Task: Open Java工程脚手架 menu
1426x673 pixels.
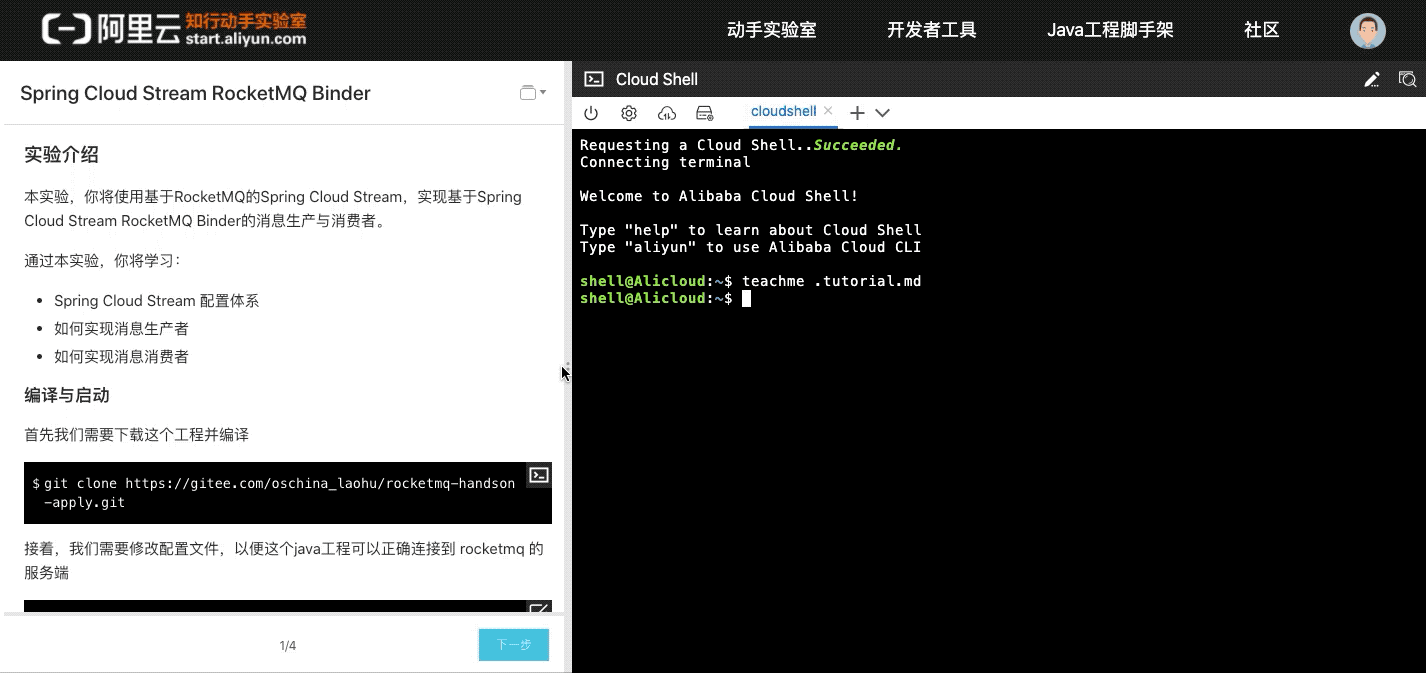Action: 1110,30
